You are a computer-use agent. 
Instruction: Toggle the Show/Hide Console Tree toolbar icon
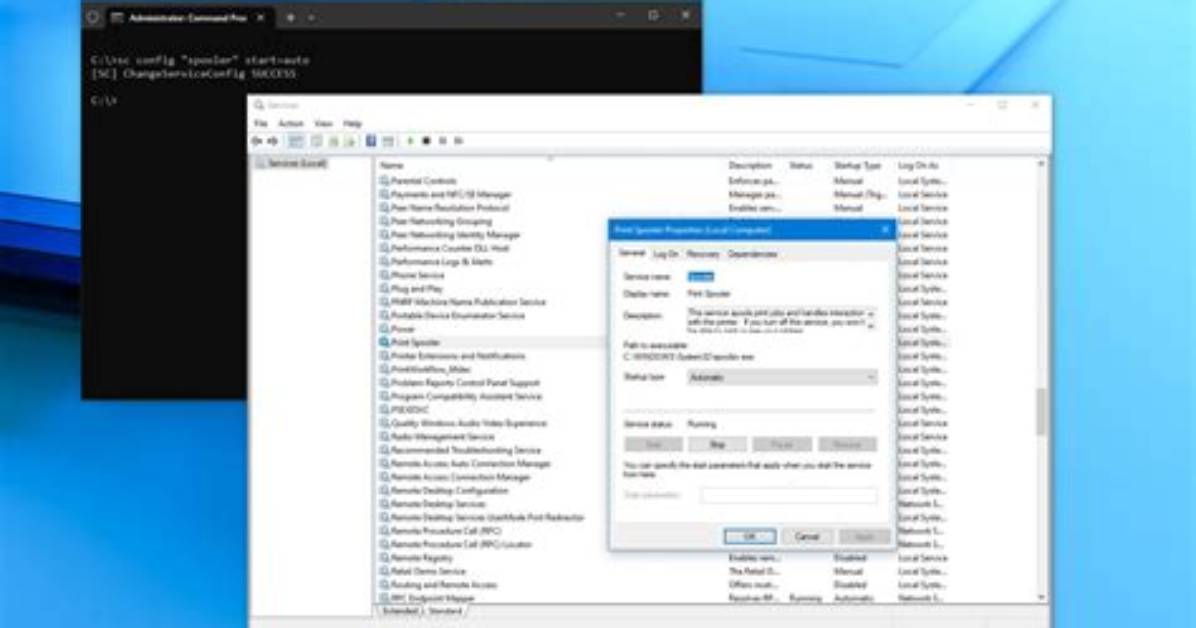tap(296, 141)
